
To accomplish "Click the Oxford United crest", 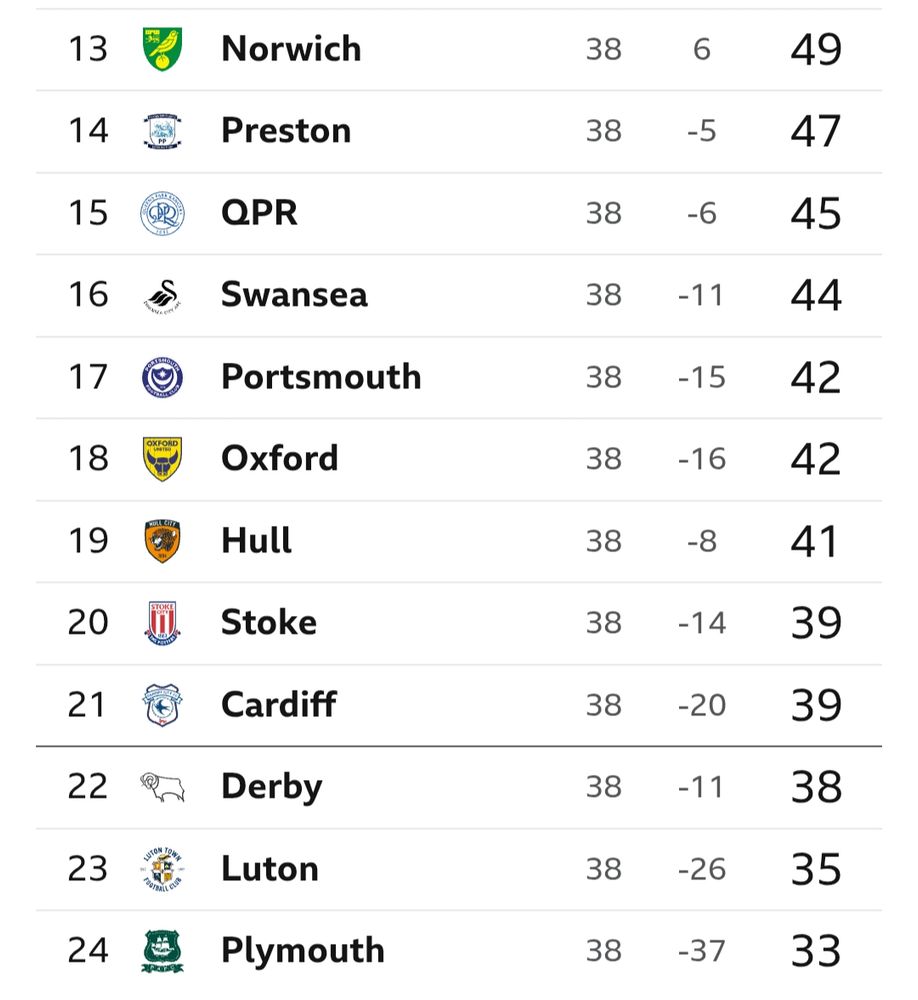I will click(x=162, y=459).
